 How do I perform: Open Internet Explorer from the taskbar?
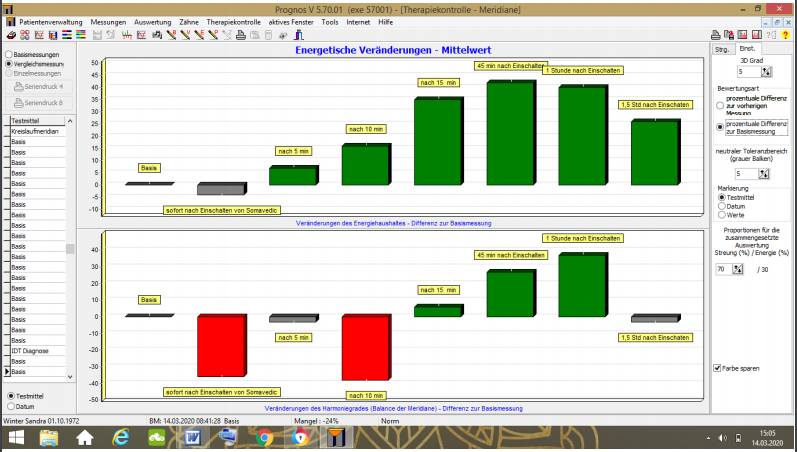pos(122,437)
